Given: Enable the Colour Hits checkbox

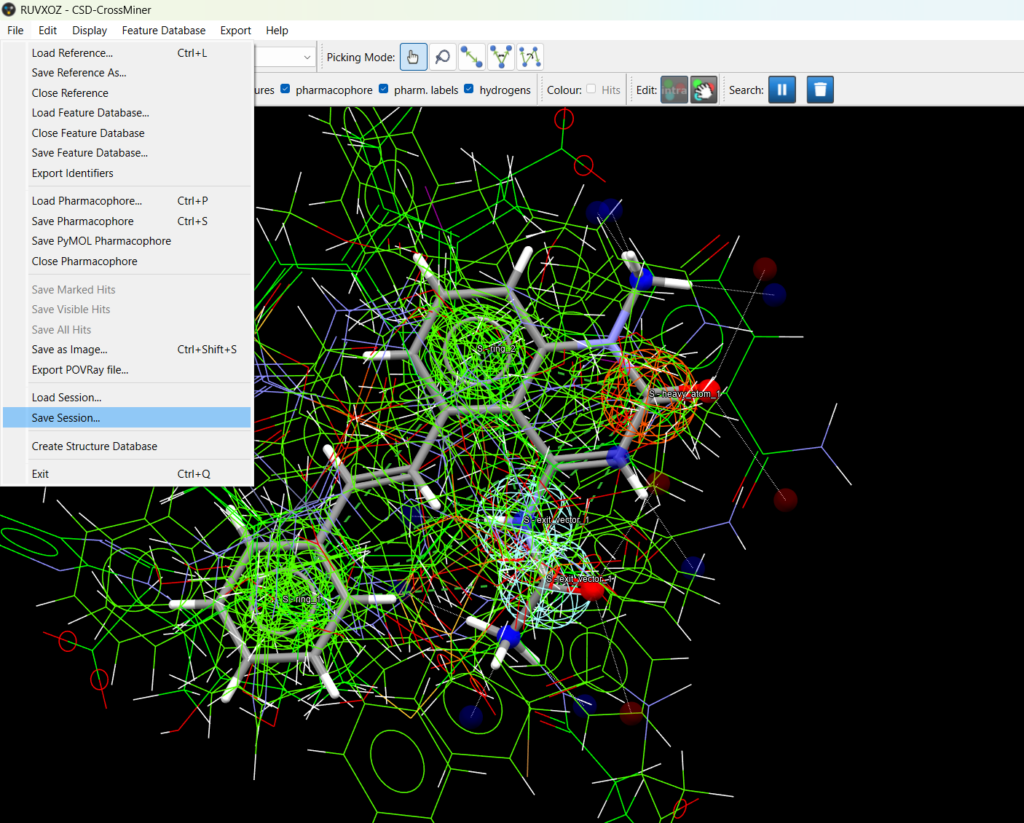Looking at the screenshot, I should [591, 90].
